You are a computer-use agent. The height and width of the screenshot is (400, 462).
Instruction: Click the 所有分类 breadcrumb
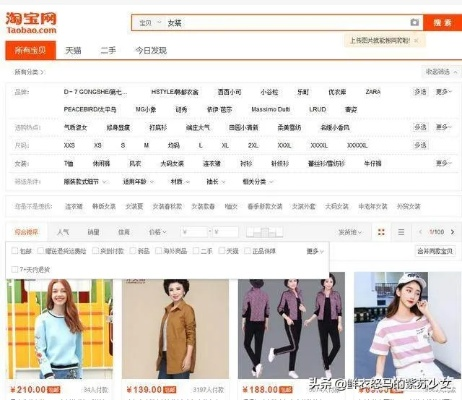coord(29,72)
